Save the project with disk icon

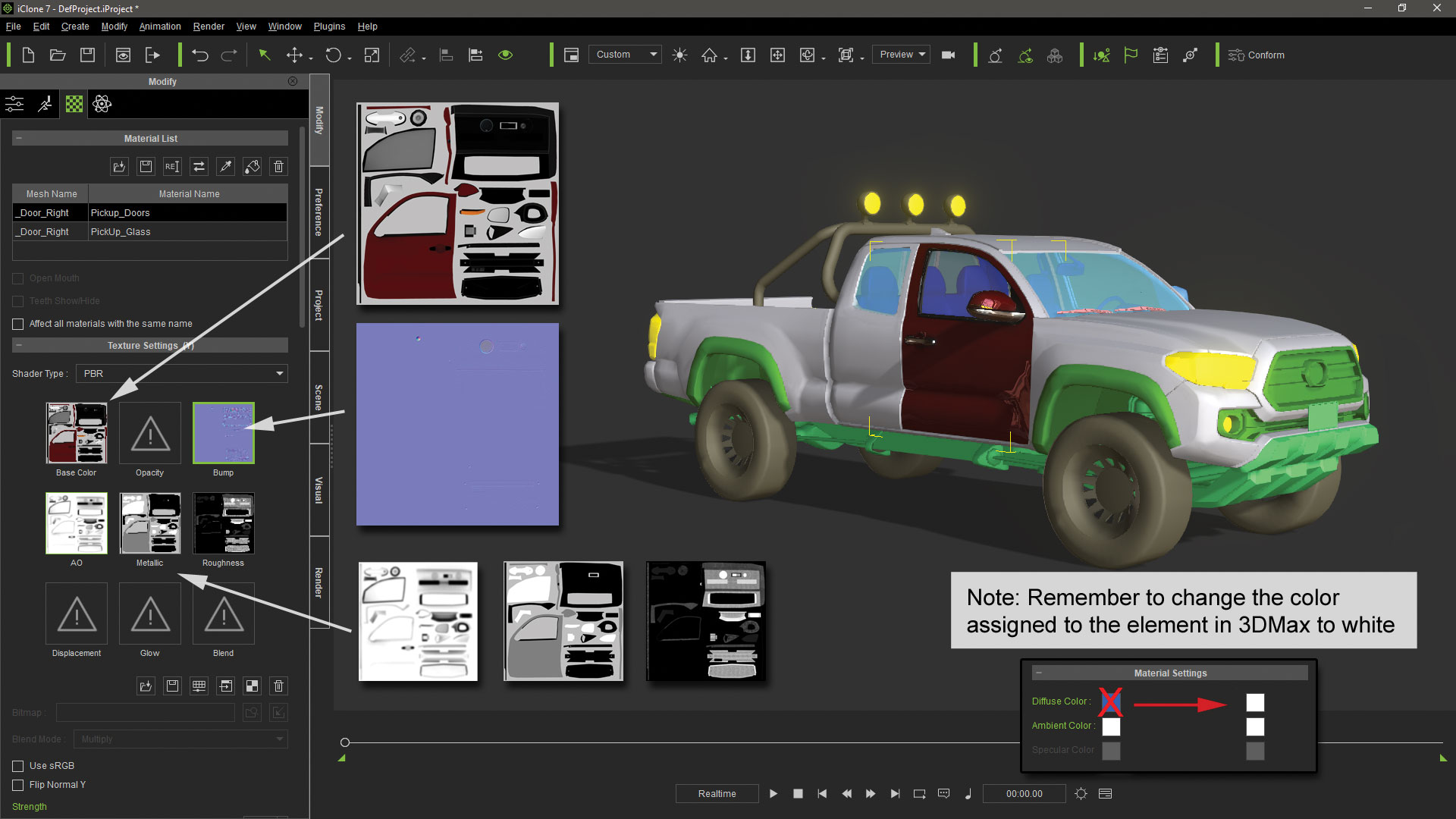click(88, 55)
